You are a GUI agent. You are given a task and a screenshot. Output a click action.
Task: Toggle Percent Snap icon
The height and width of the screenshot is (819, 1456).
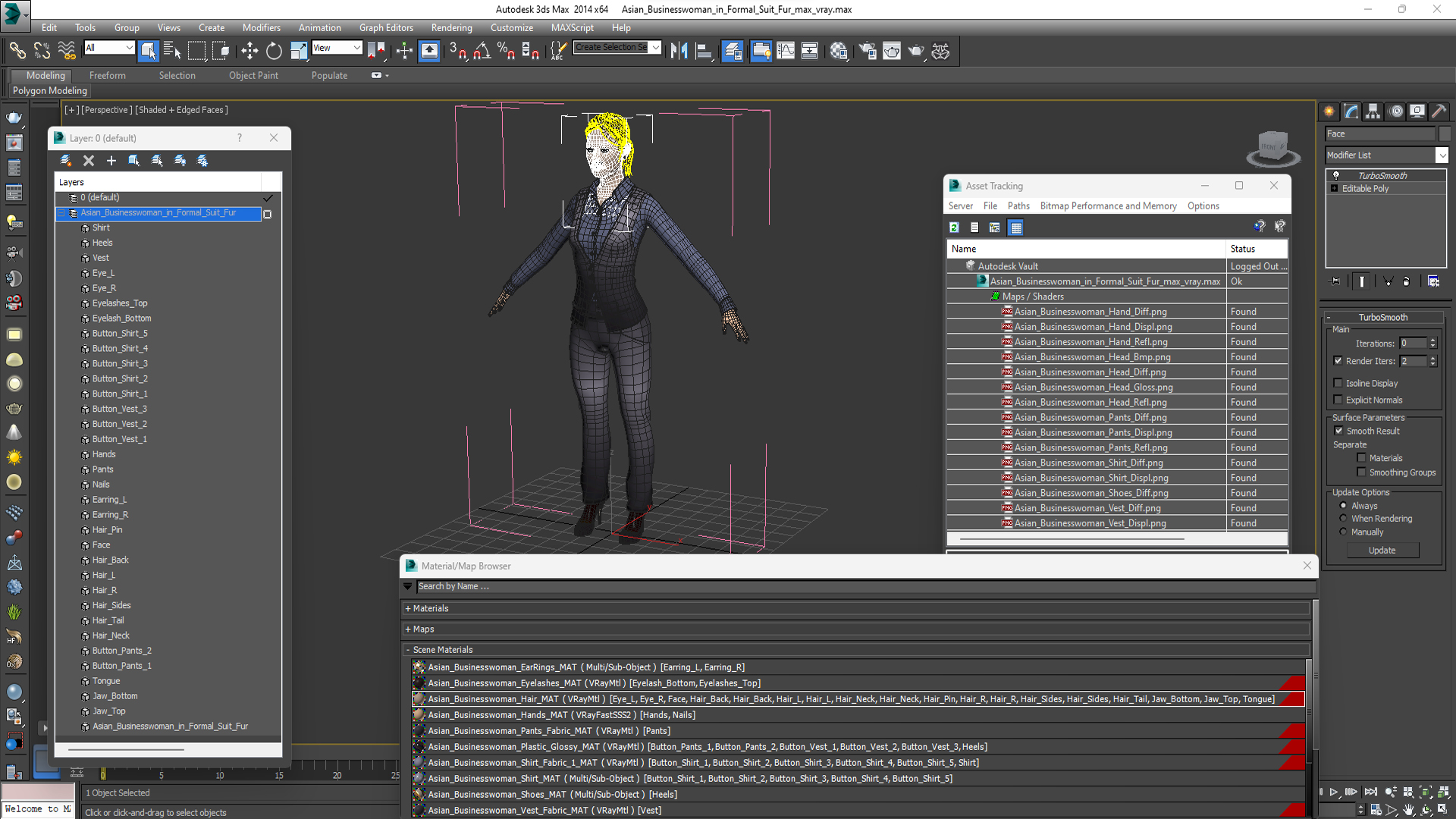(x=506, y=51)
